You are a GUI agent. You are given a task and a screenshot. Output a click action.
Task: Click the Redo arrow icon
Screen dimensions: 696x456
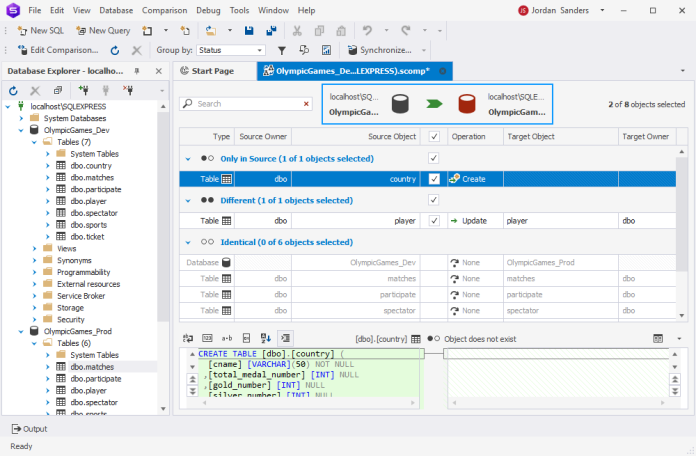click(x=406, y=31)
